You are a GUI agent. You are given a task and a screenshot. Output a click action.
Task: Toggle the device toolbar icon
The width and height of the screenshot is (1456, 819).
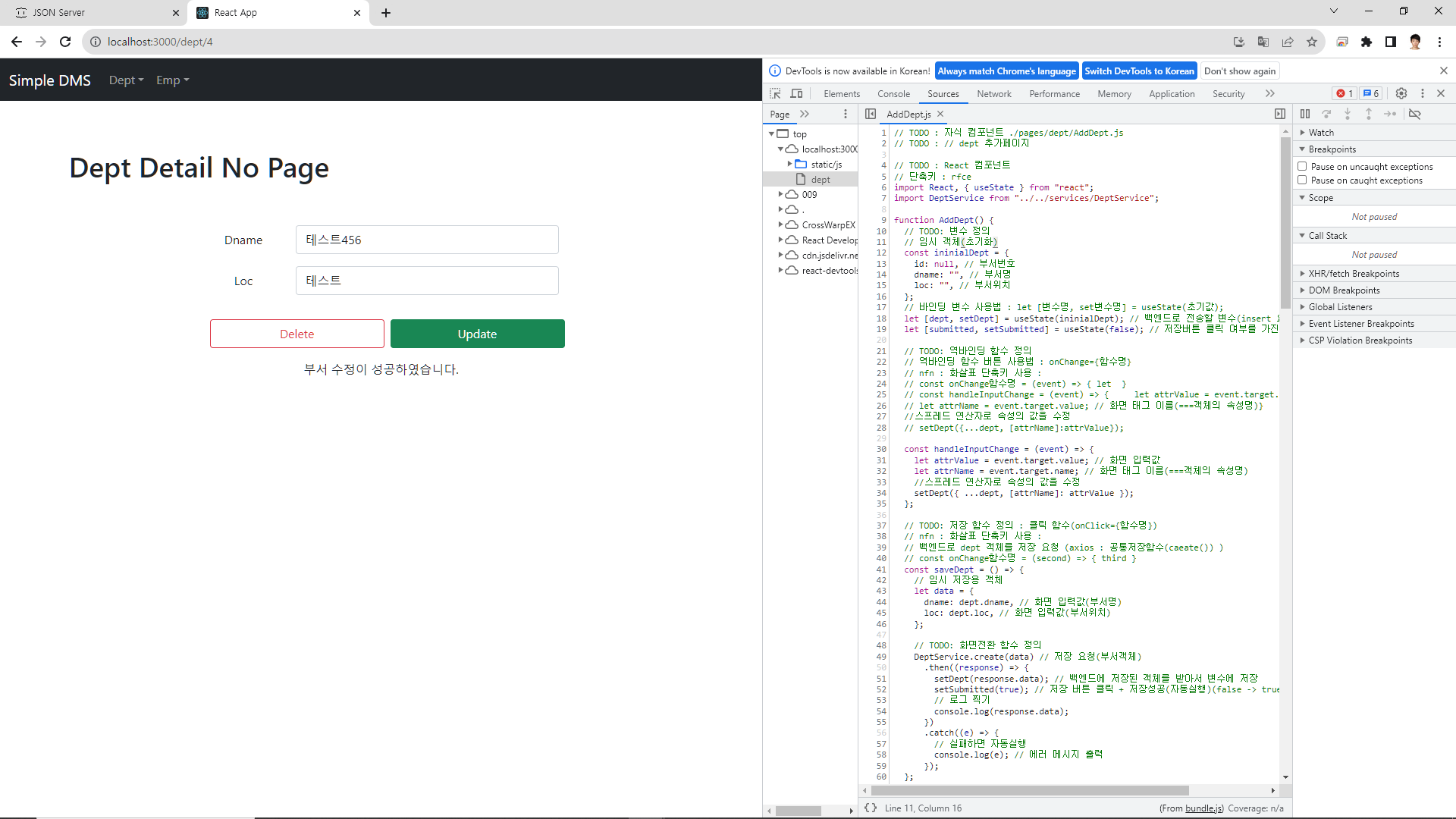(796, 93)
